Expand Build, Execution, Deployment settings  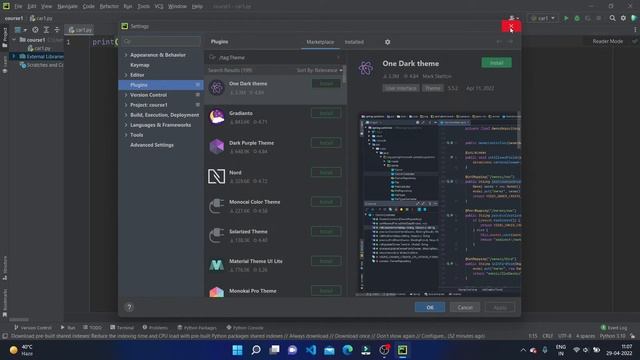click(126, 115)
